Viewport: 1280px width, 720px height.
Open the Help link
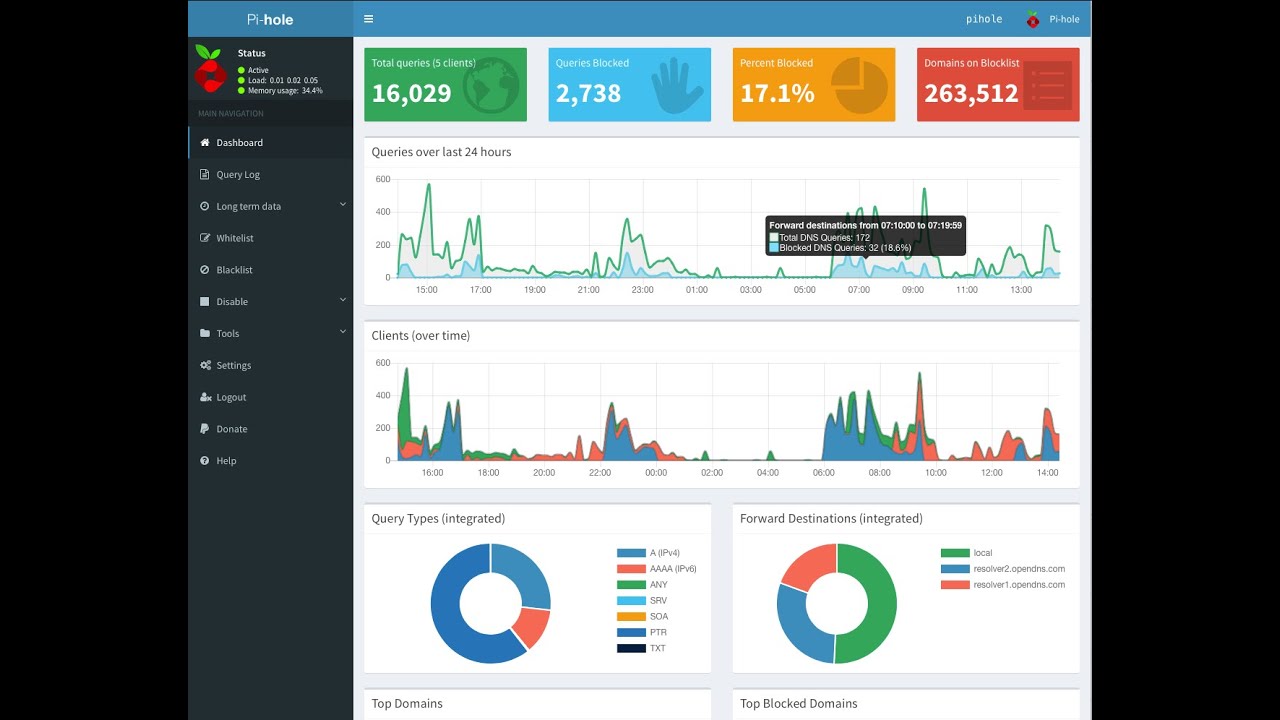point(271,461)
